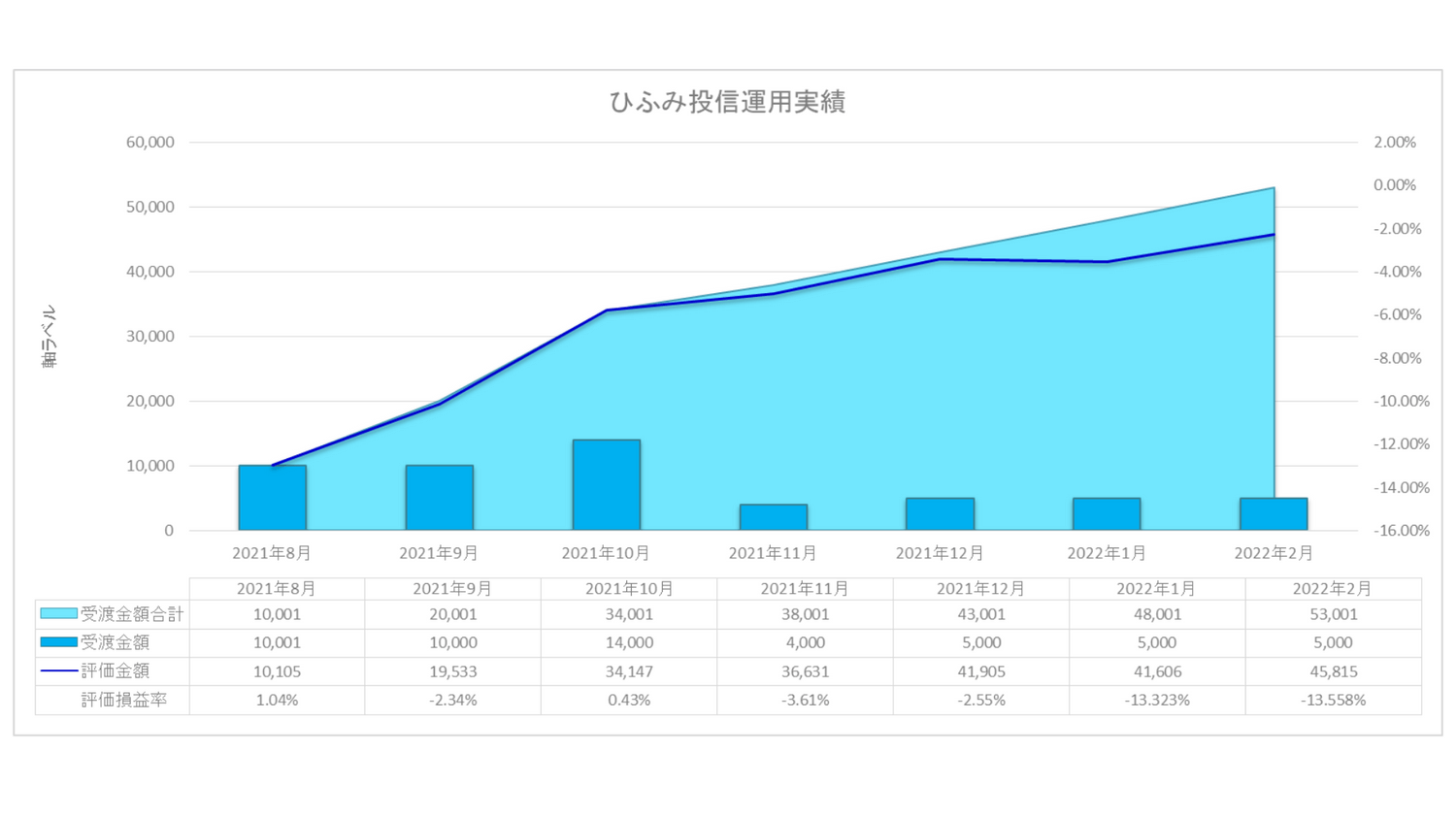The image size is (1456, 818).
Task: Select the -2.34% profit rate cell
Action: (453, 700)
